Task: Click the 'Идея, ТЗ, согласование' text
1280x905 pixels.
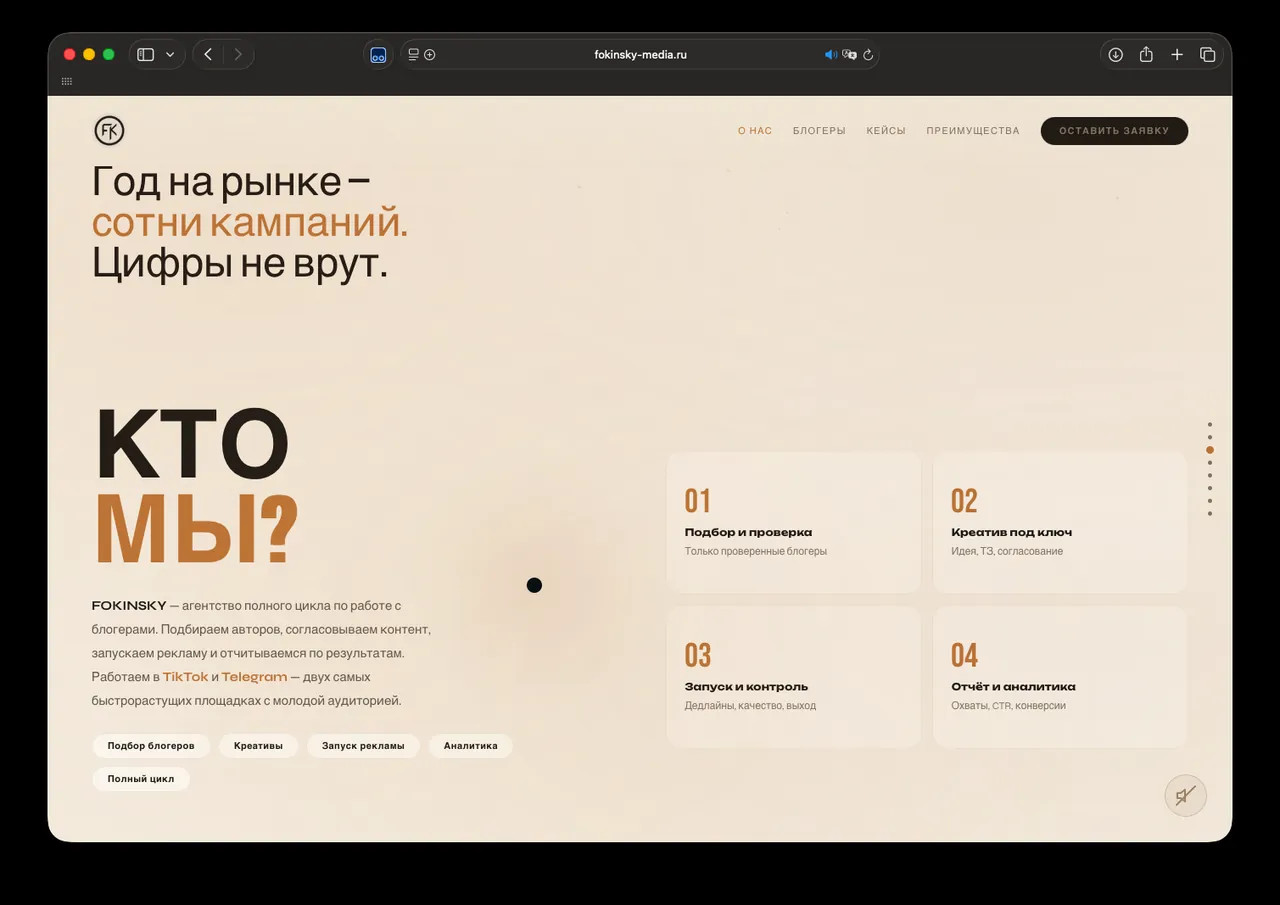Action: tap(1007, 551)
